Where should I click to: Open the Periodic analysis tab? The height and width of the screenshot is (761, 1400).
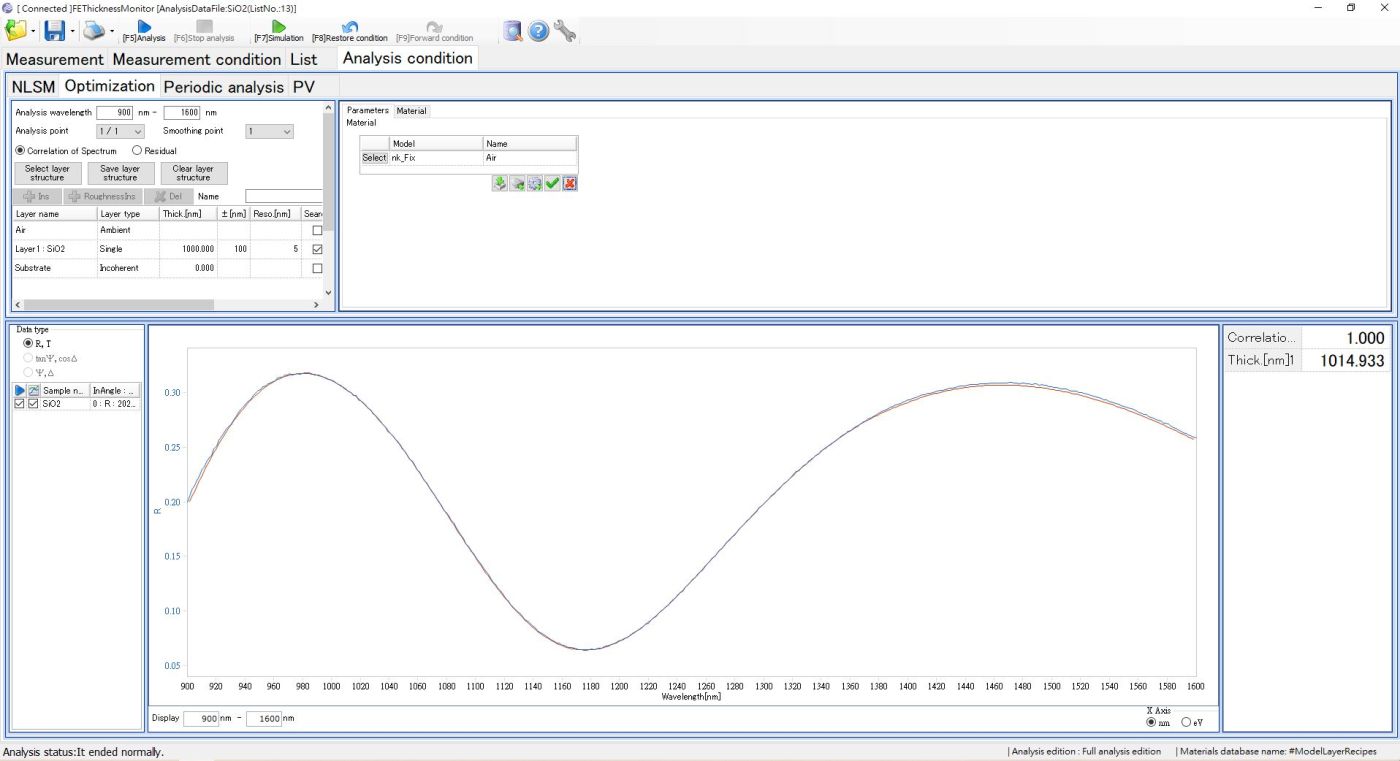click(224, 87)
